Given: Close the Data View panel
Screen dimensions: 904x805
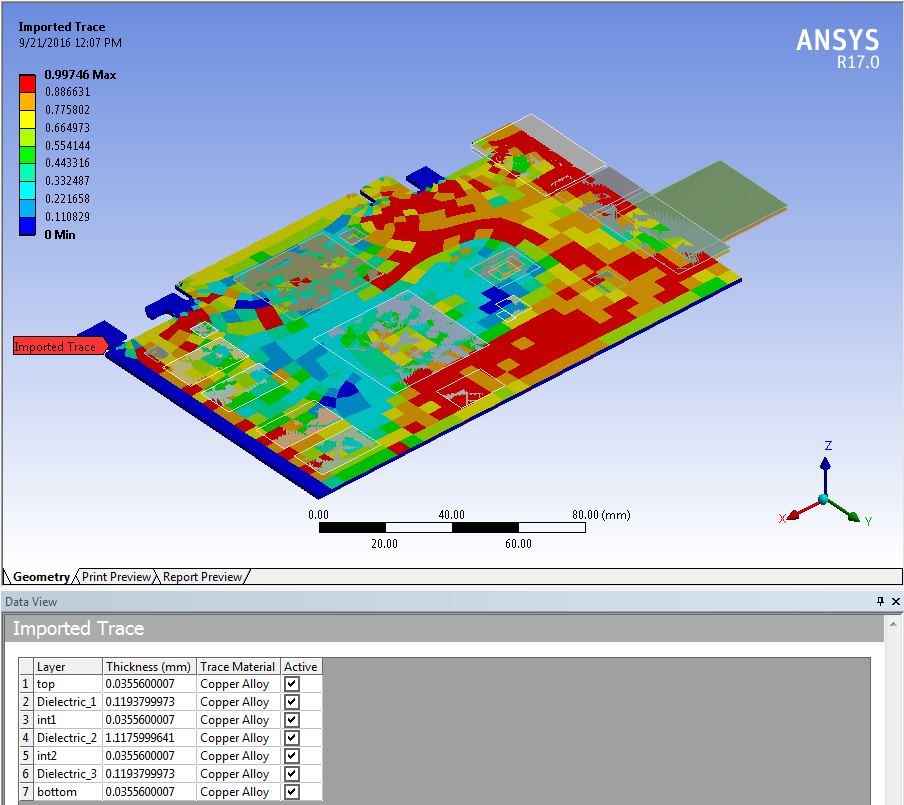Looking at the screenshot, I should 895,602.
